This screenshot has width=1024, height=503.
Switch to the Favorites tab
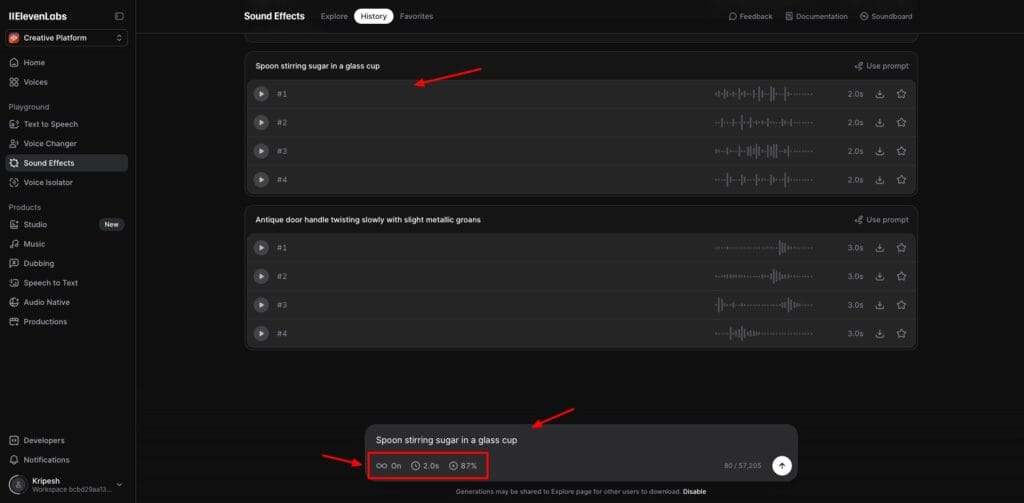click(417, 16)
